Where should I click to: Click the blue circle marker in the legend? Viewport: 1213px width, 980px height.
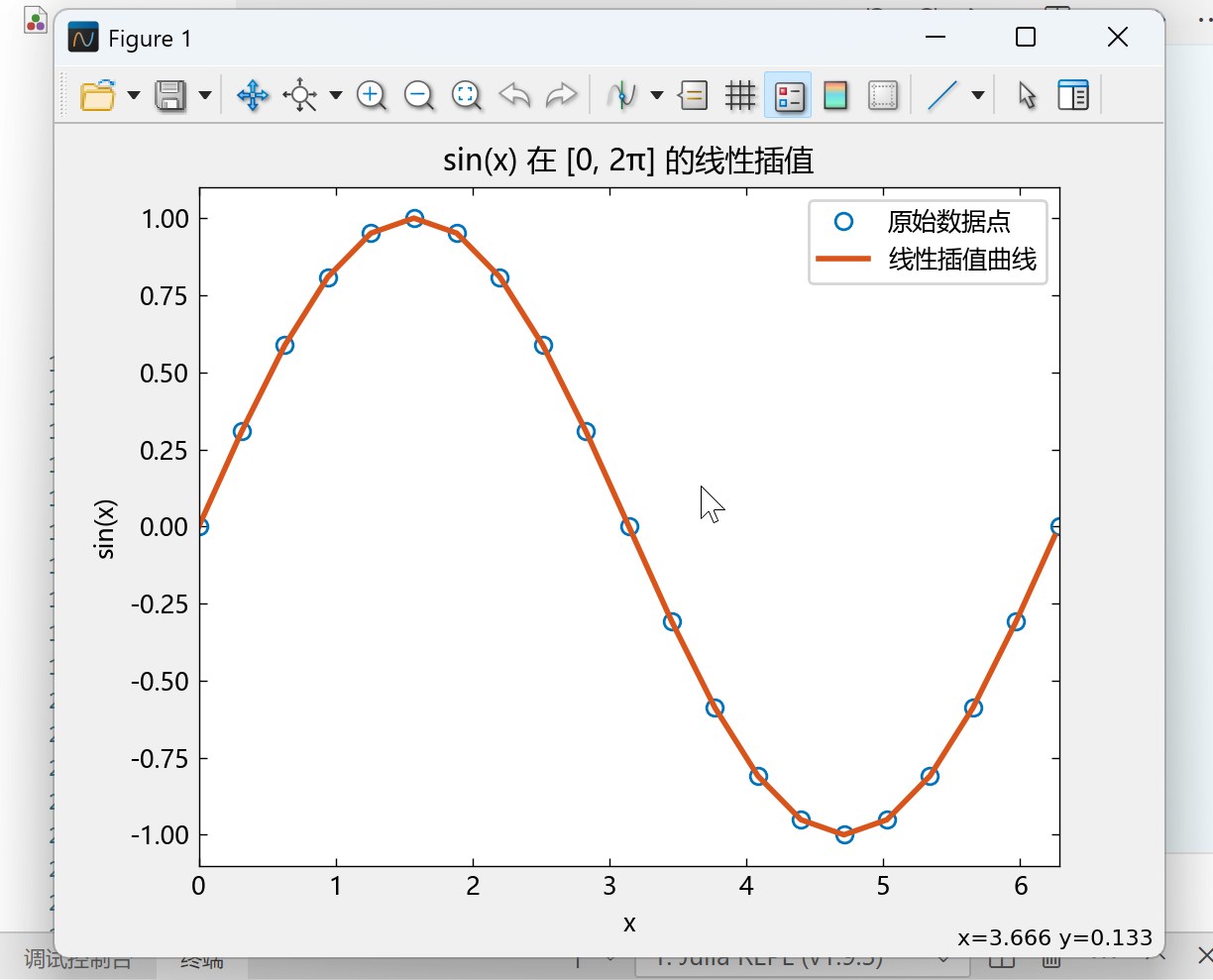(843, 222)
